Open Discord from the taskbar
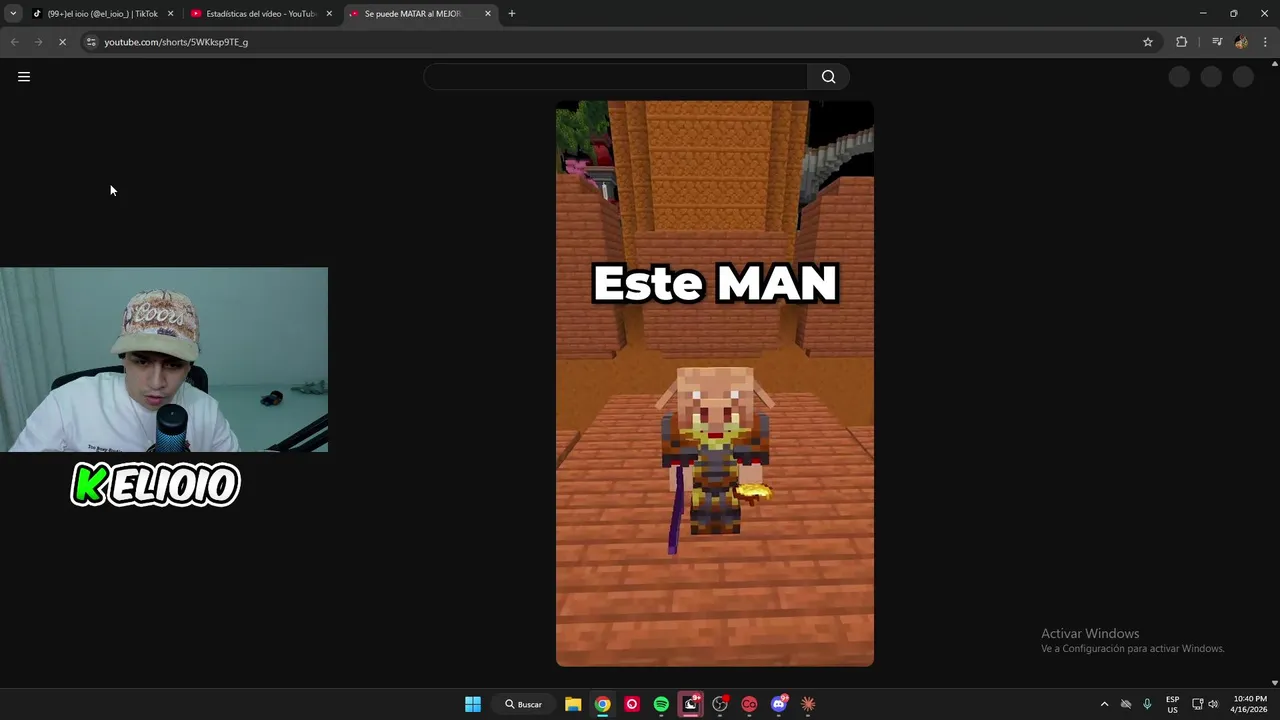Viewport: 1280px width, 720px height. 779,704
